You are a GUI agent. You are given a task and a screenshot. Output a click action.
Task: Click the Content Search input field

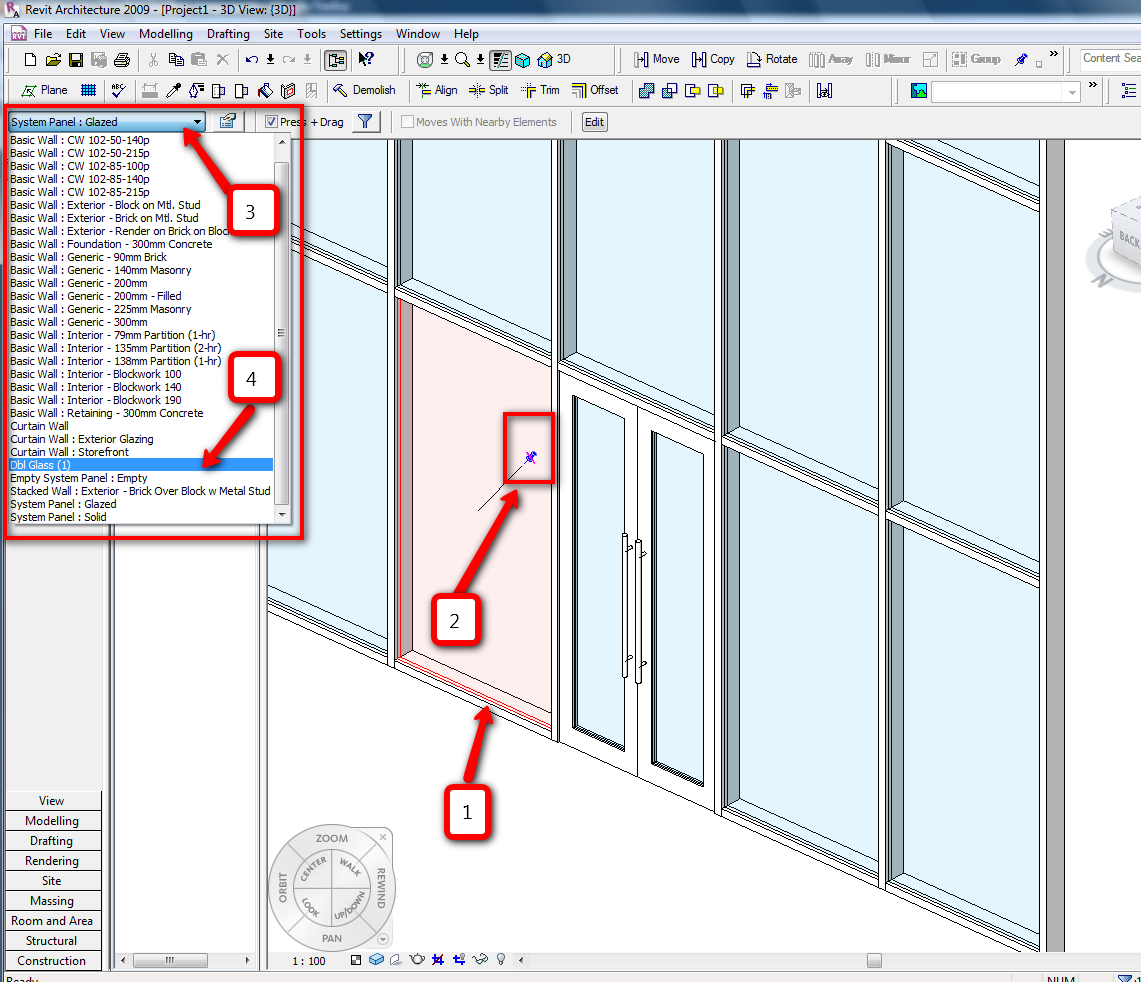1110,58
